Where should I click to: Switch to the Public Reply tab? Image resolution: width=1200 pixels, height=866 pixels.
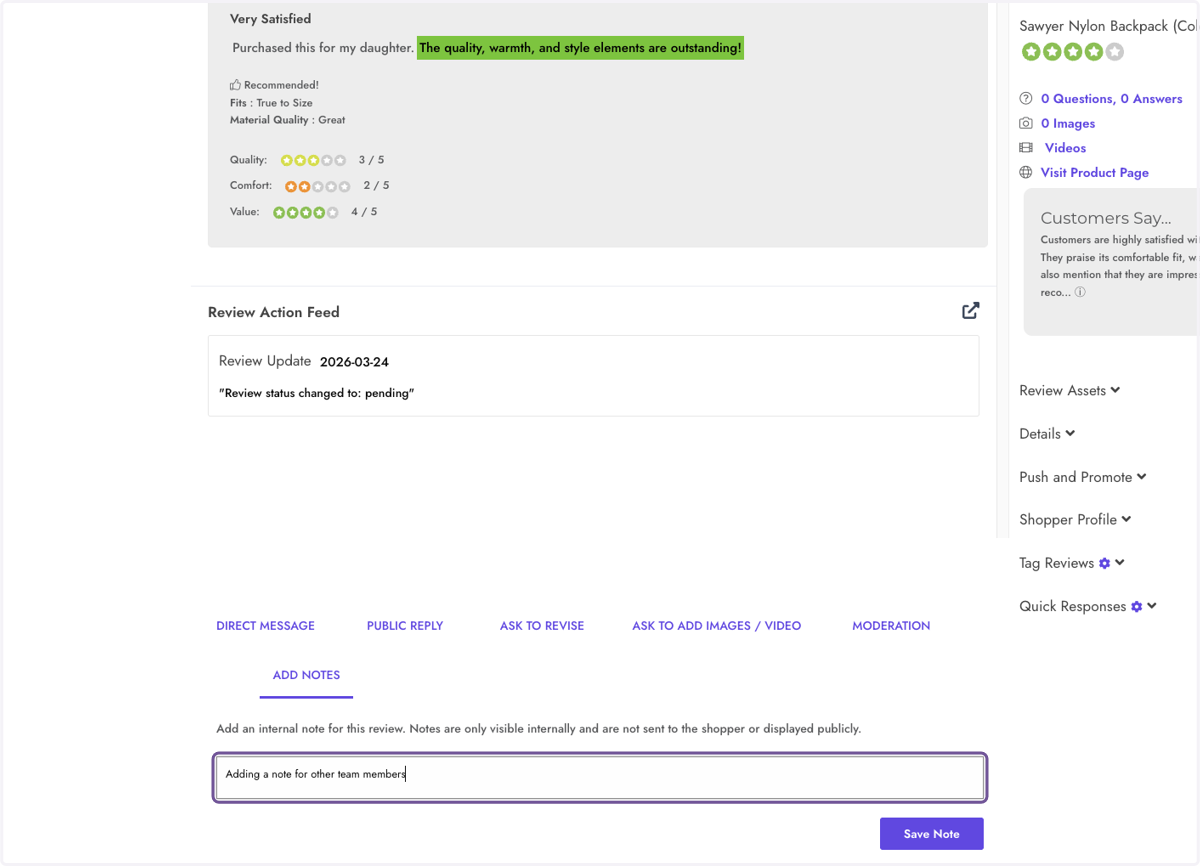pos(405,626)
